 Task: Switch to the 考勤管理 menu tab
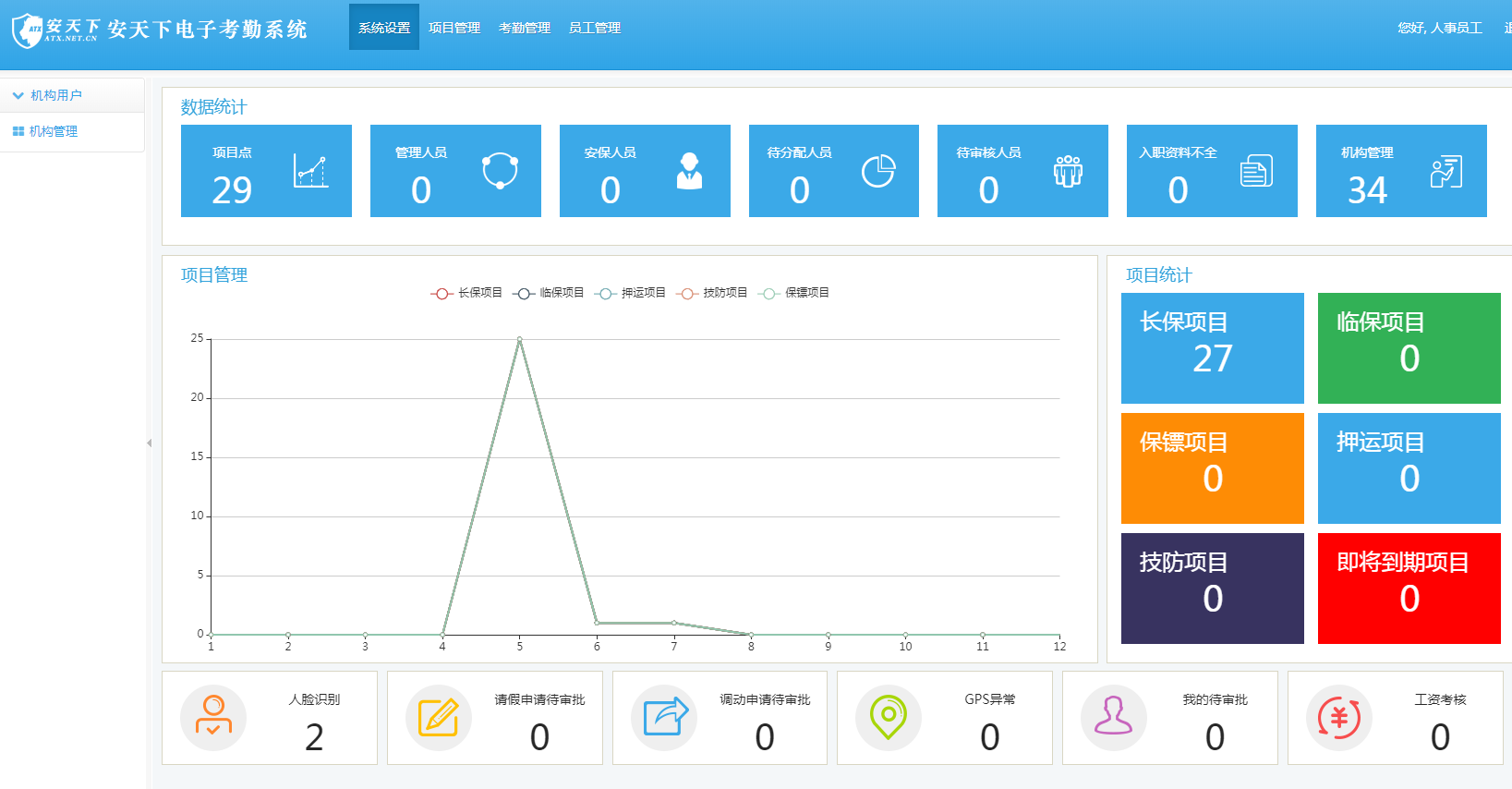point(525,28)
